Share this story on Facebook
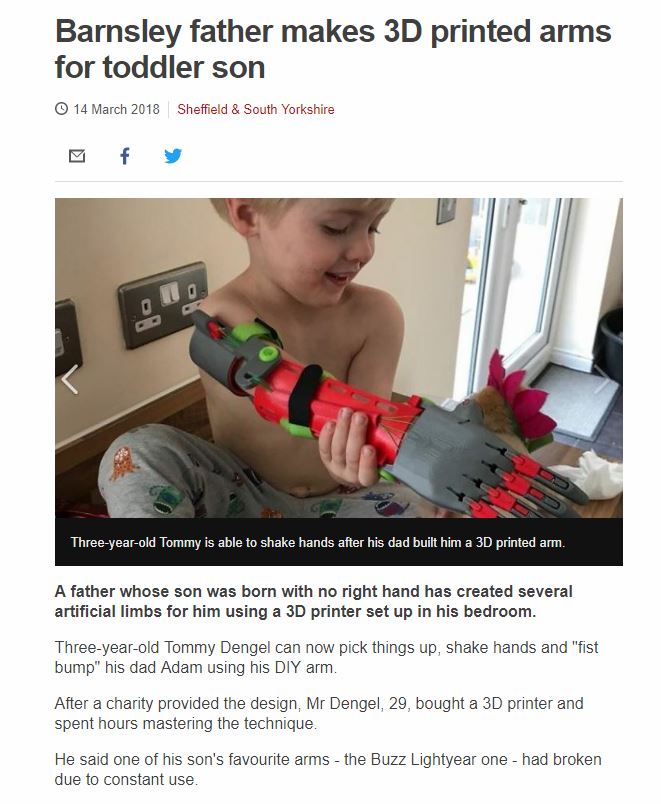The width and height of the screenshot is (661, 804). point(125,155)
